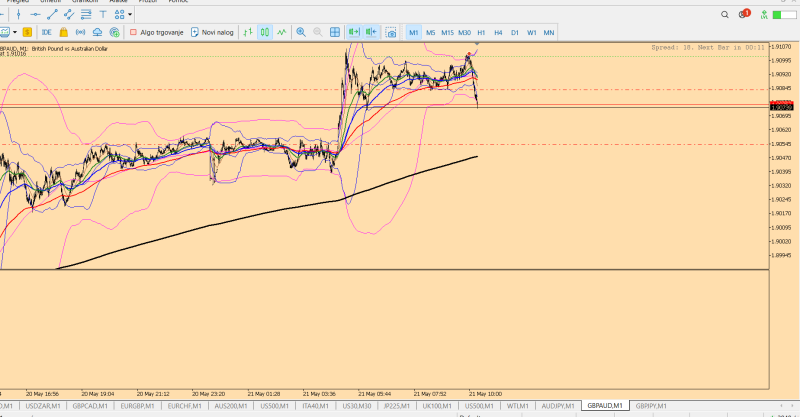Select the MN timeframe

(x=548, y=32)
